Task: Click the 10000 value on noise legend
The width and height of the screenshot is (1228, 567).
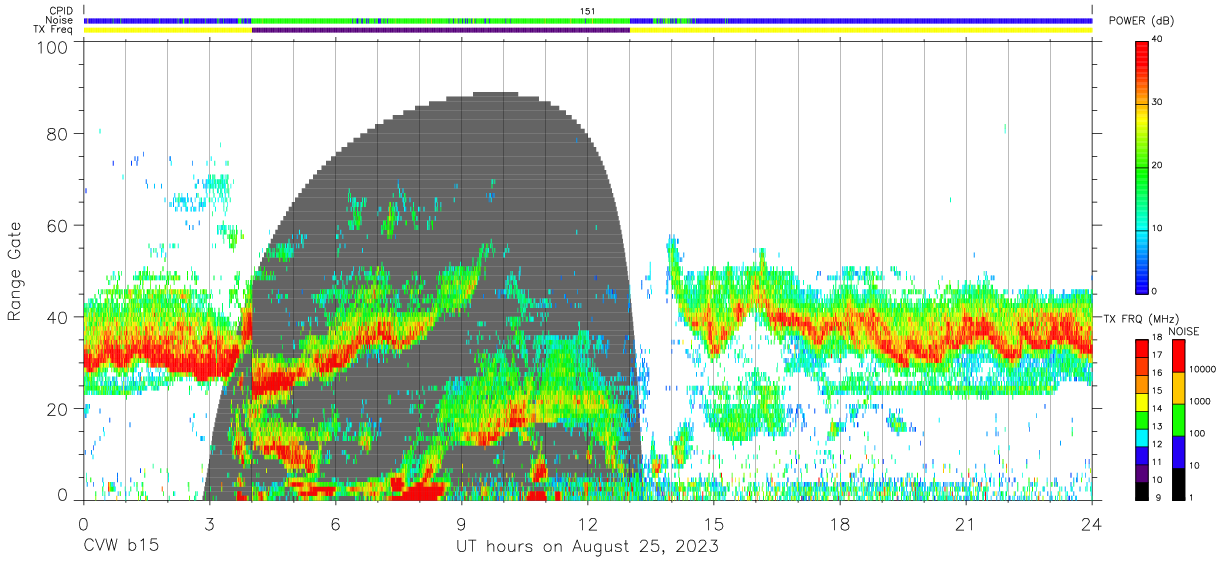Action: [x=1203, y=370]
